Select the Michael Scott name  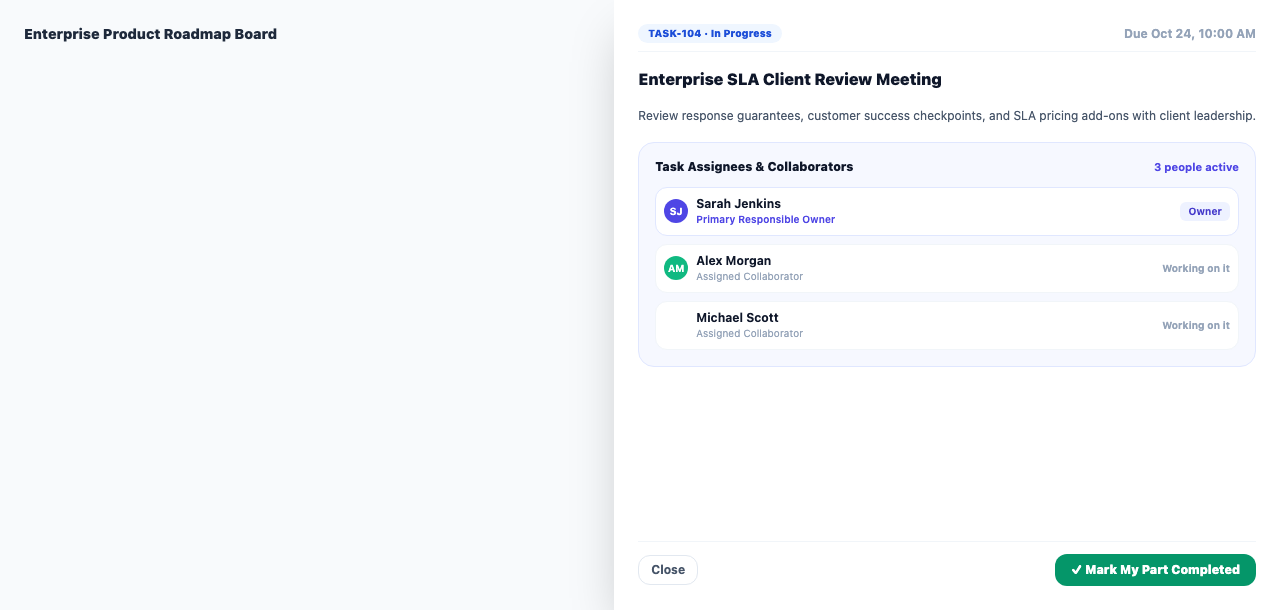click(737, 318)
